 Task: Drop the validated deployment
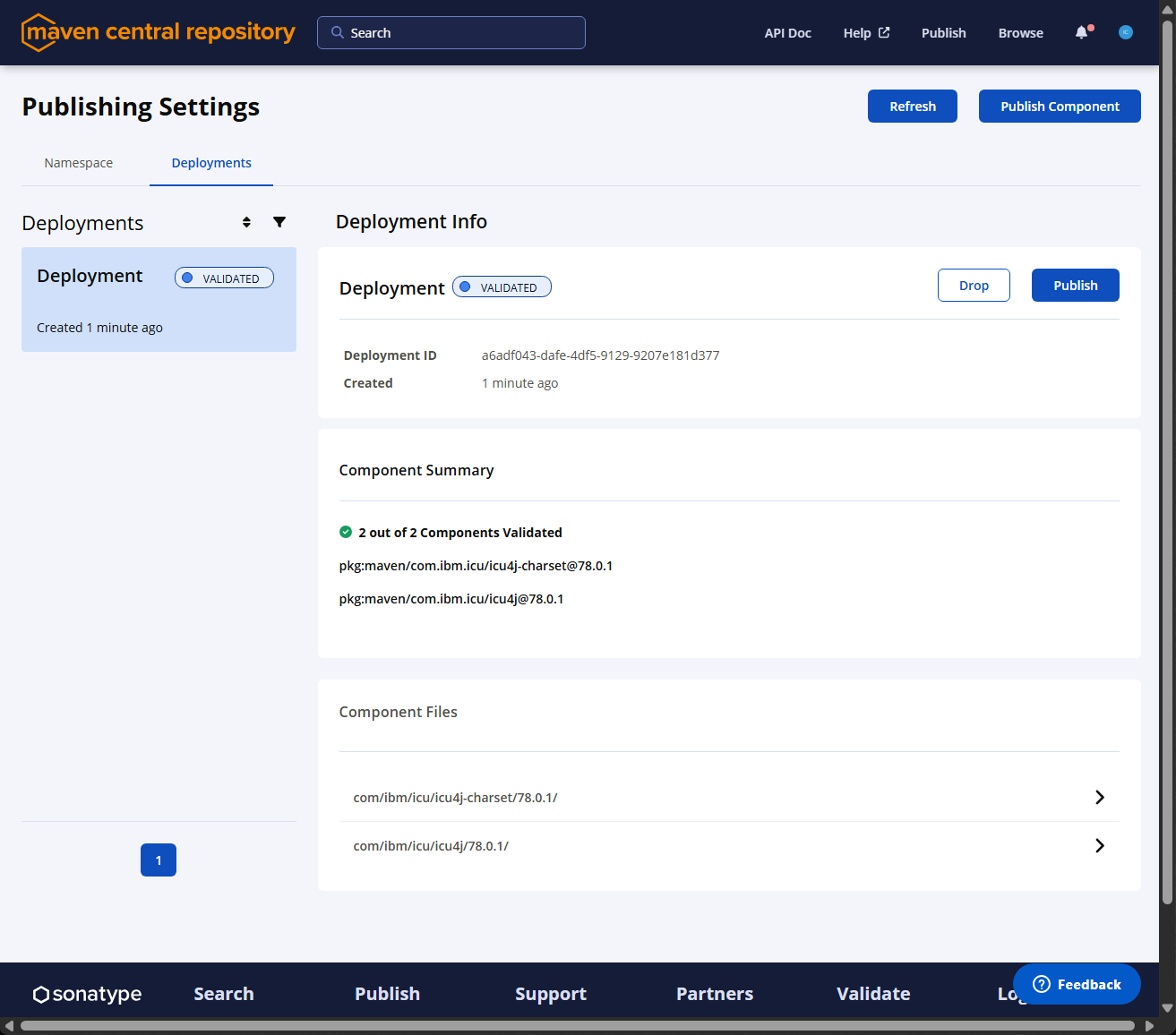(974, 285)
